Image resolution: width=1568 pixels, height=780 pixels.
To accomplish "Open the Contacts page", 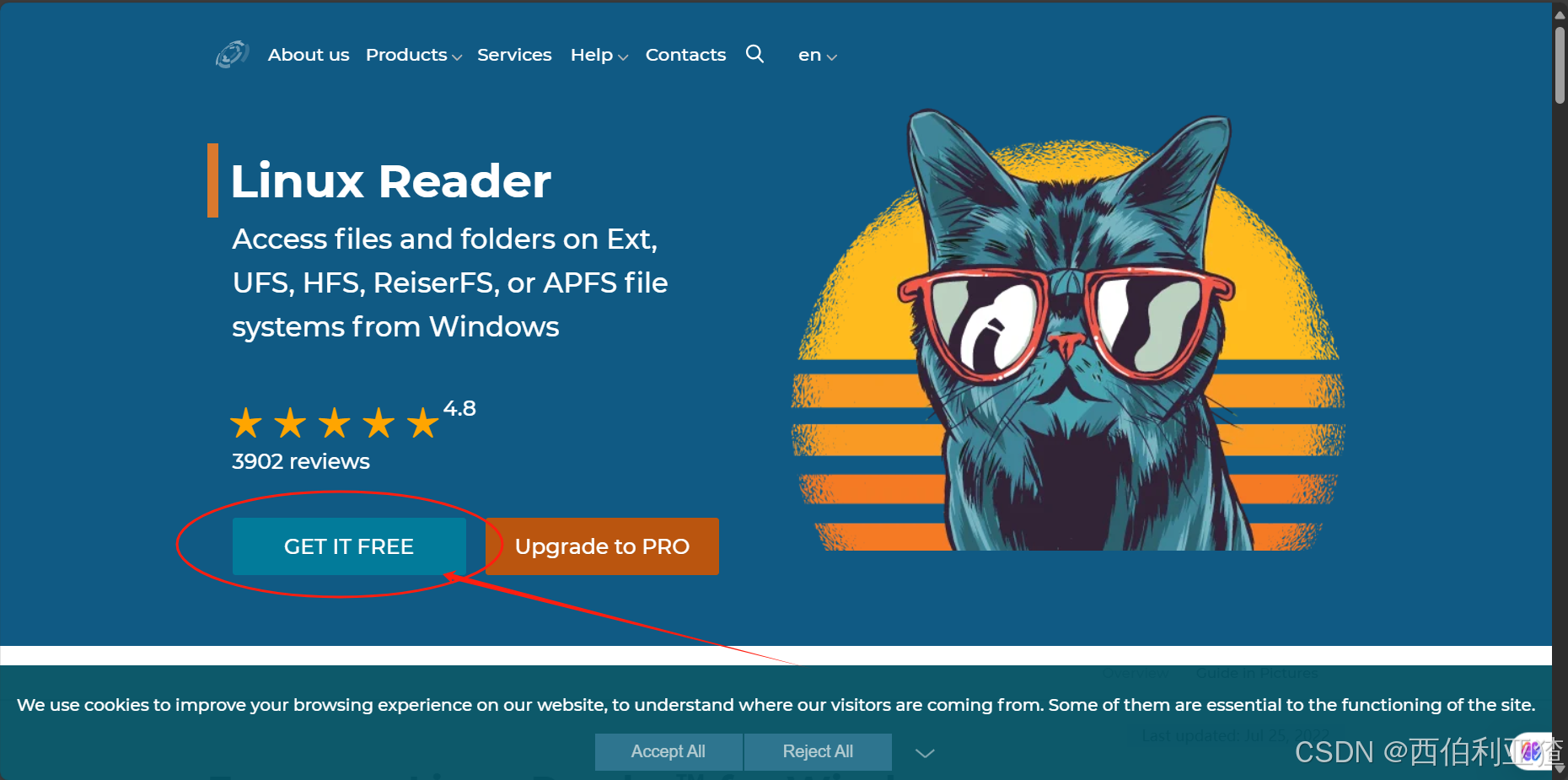I will (685, 55).
